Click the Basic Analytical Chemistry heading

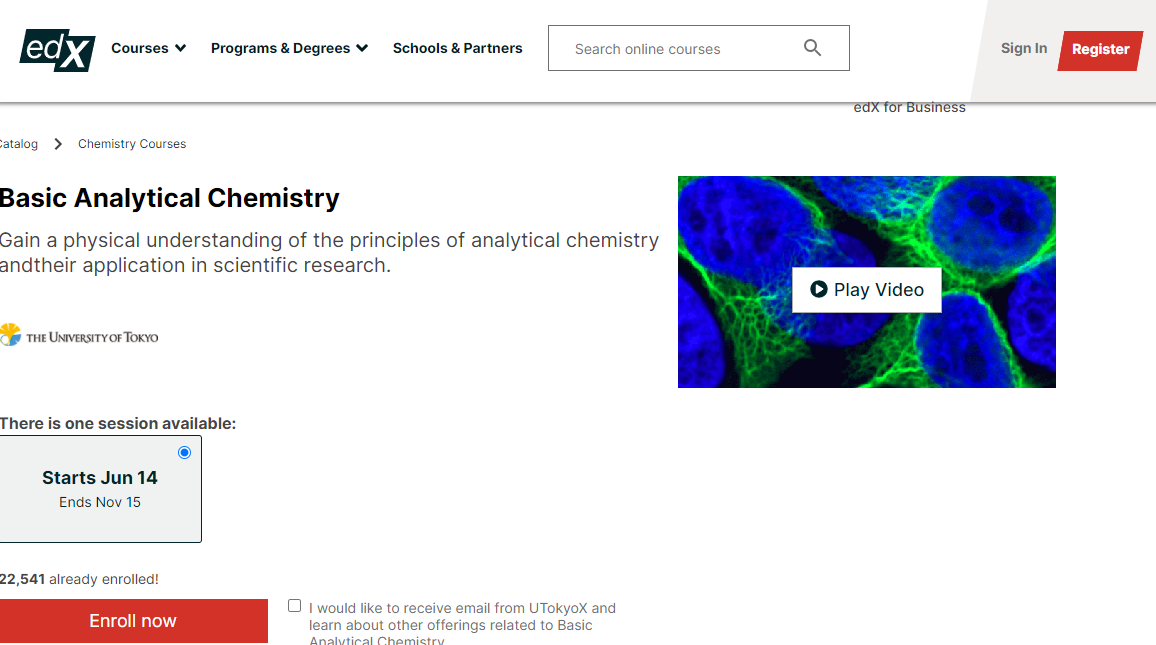point(170,198)
